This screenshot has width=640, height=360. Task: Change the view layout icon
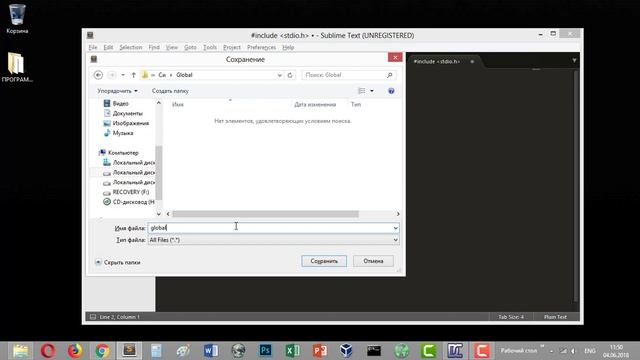click(x=362, y=91)
